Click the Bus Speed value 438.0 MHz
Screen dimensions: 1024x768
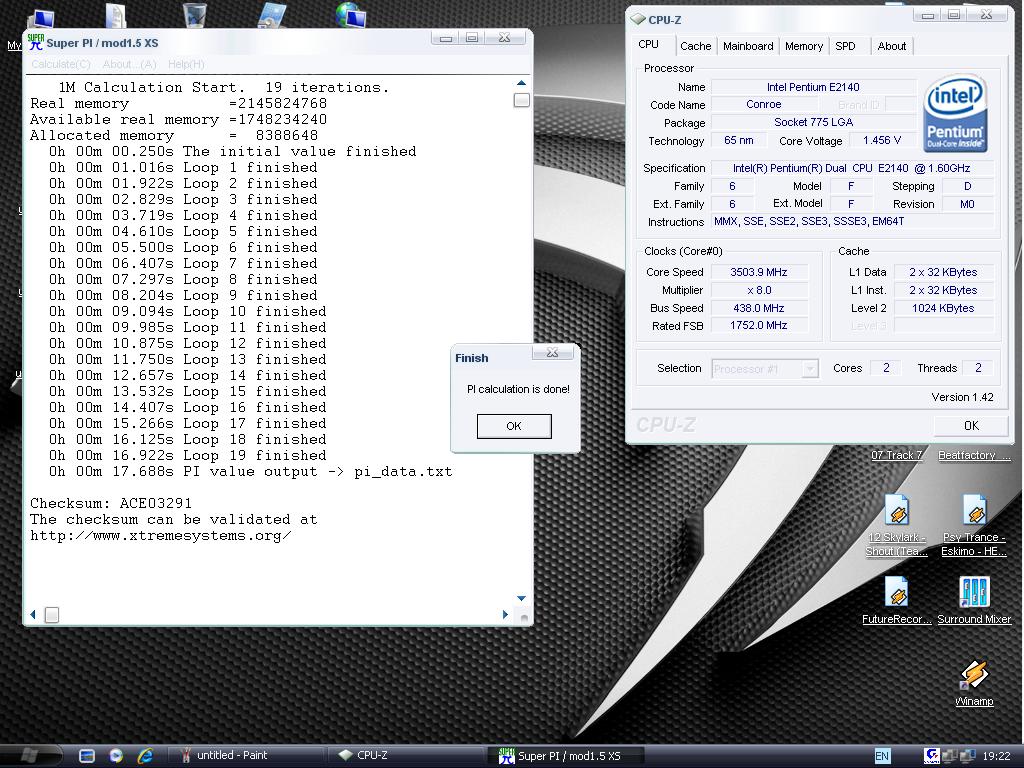coord(759,308)
